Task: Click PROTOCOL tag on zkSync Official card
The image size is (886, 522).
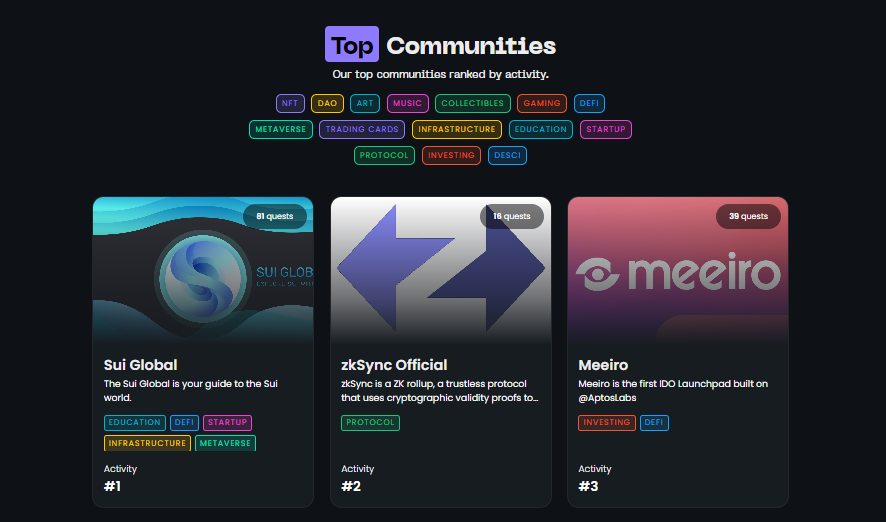Action: (x=370, y=423)
